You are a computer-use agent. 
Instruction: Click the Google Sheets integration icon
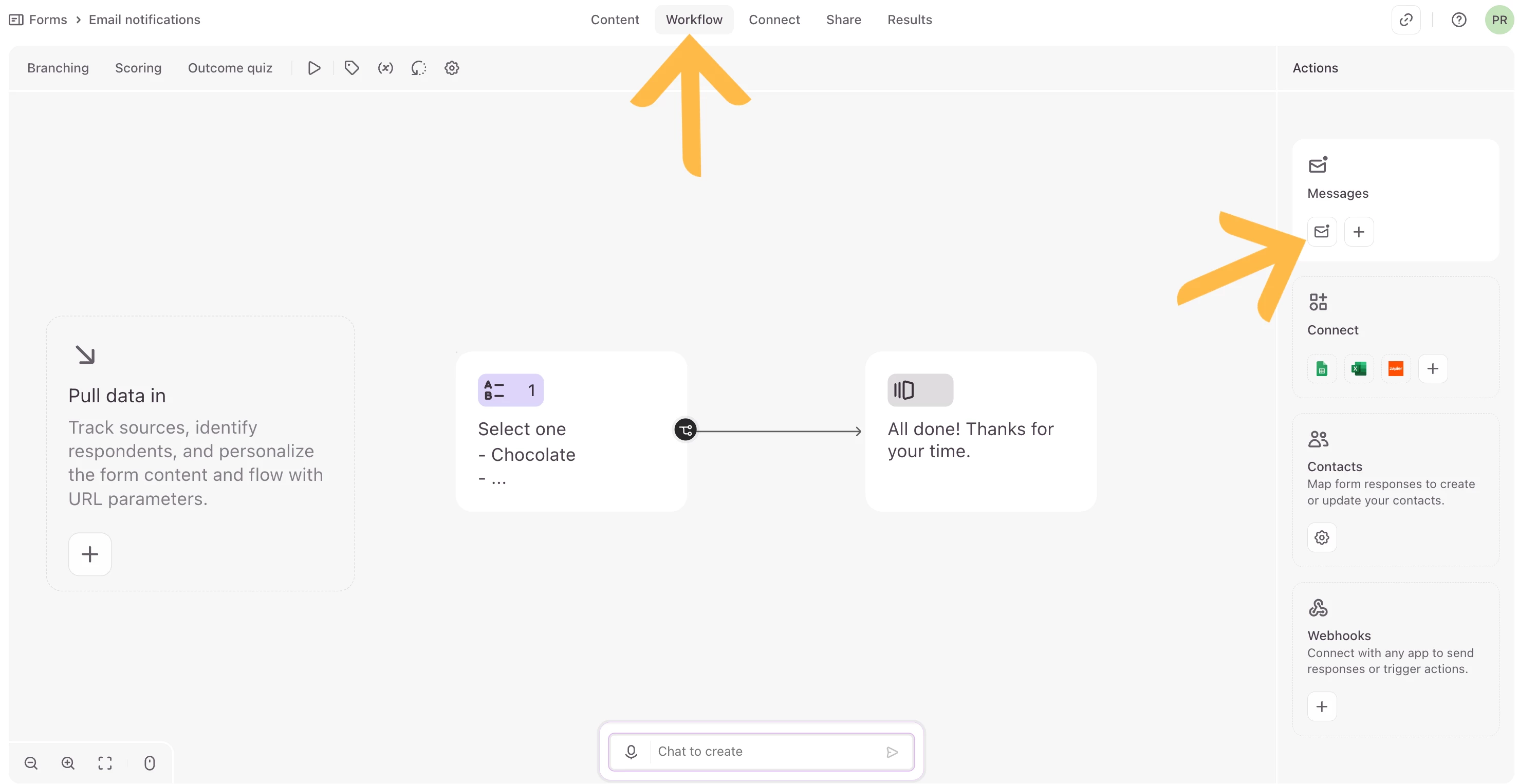tap(1321, 369)
